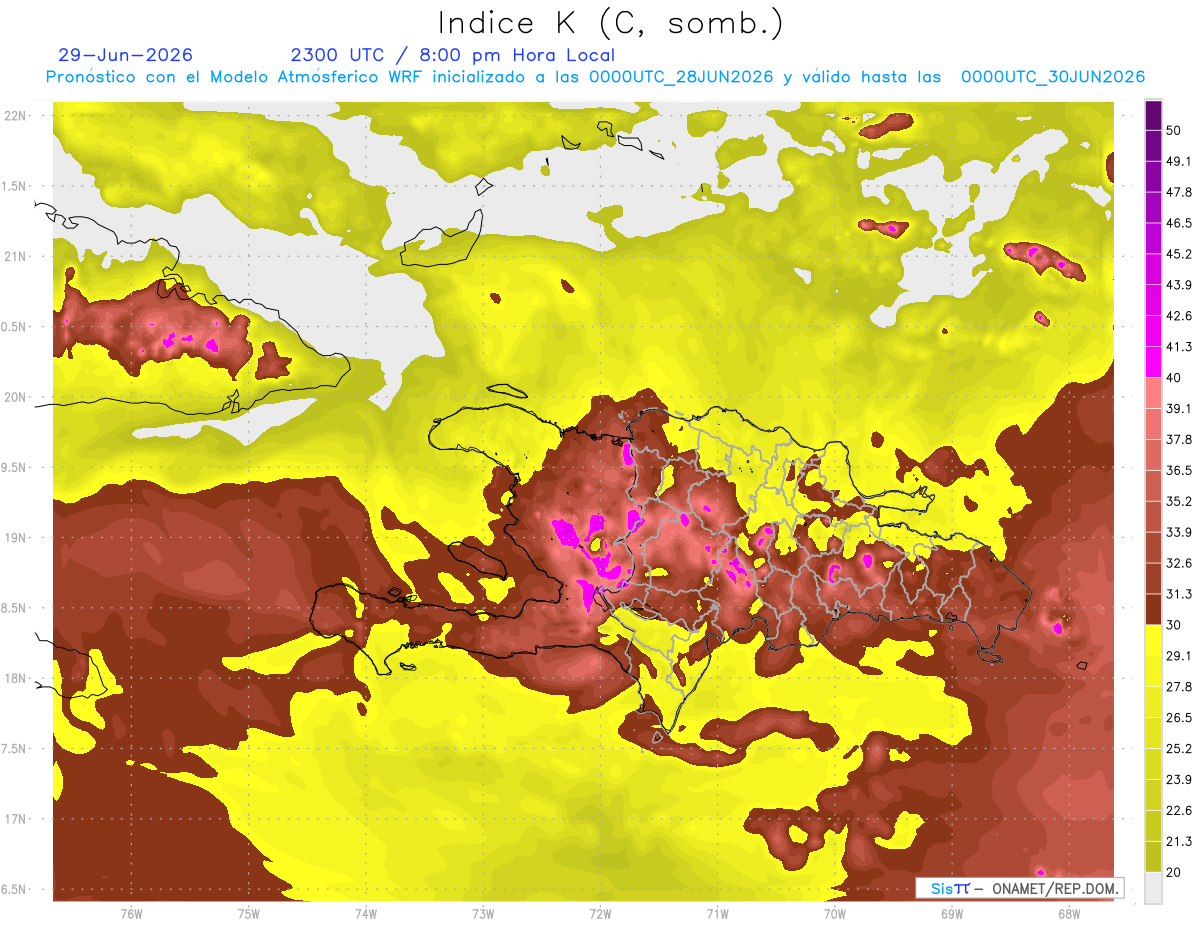Click the color bar value "47.8"
The height and width of the screenshot is (927, 1200).
click(1180, 192)
